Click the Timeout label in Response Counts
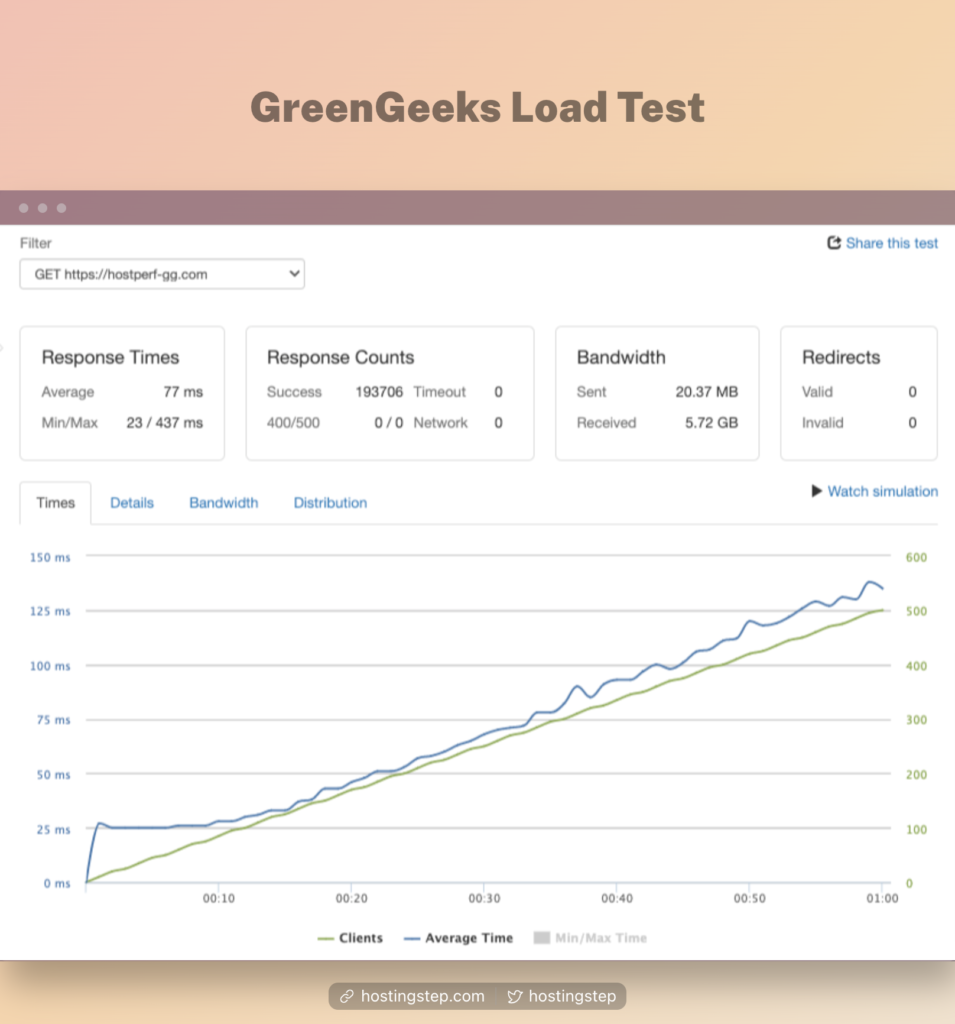Viewport: 955px width, 1024px height. [x=440, y=392]
